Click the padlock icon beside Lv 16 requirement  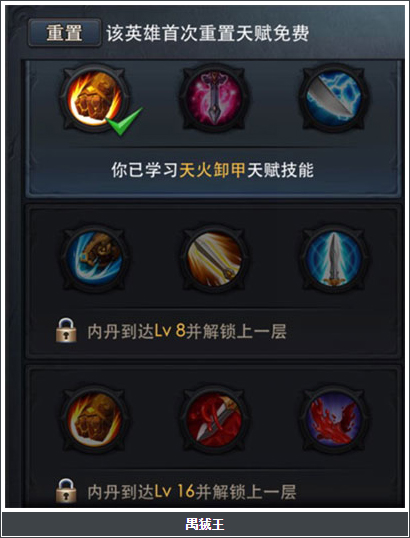[x=66, y=491]
